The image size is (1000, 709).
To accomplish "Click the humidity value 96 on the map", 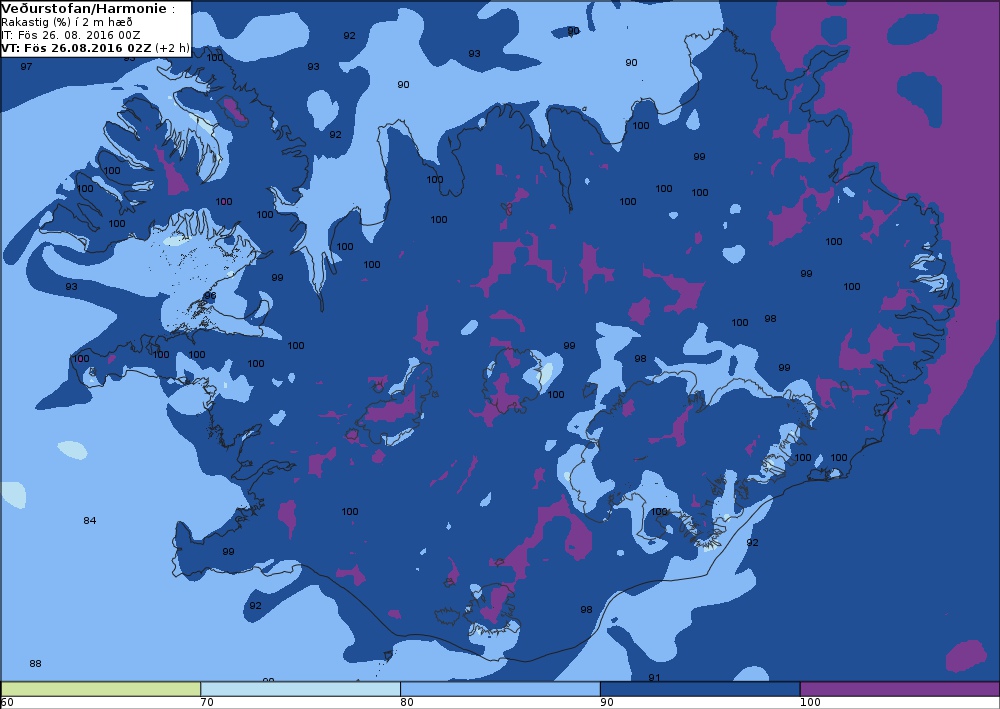I will tap(210, 296).
